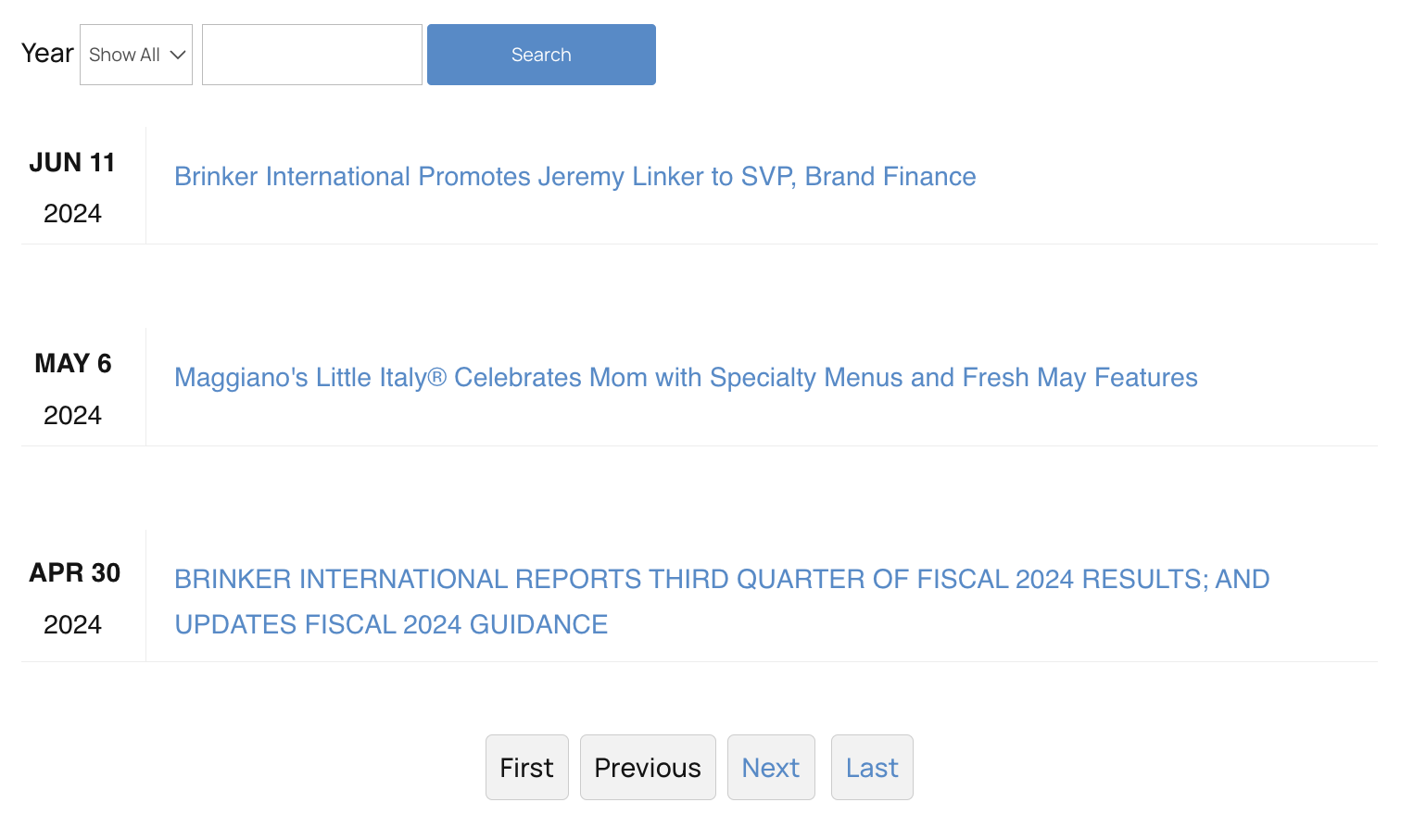Click the chevron arrow in the Year selector
The width and height of the screenshot is (1401, 840).
click(178, 55)
